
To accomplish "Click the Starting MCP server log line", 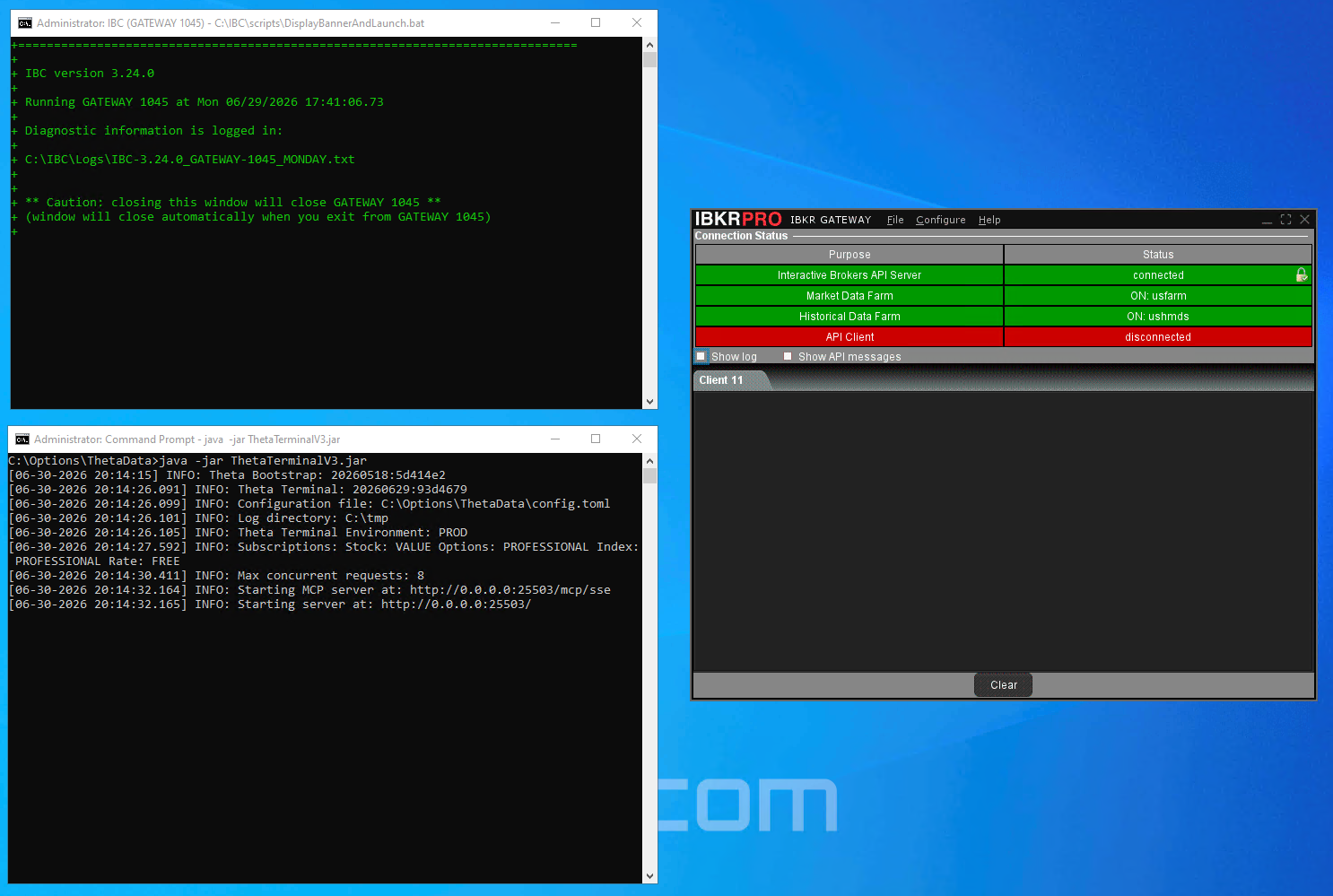I will pyautogui.click(x=309, y=590).
